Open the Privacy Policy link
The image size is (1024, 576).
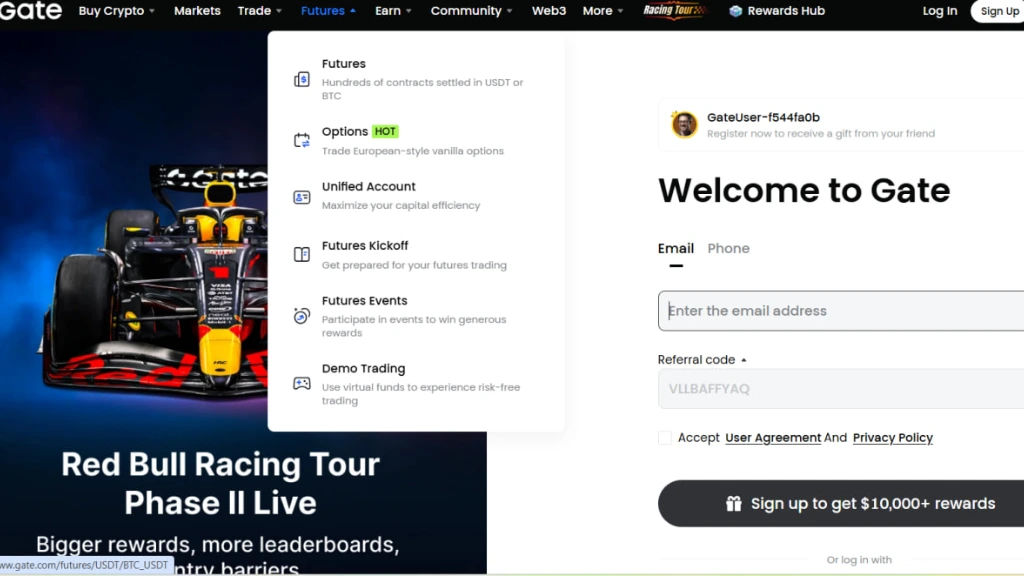point(892,438)
